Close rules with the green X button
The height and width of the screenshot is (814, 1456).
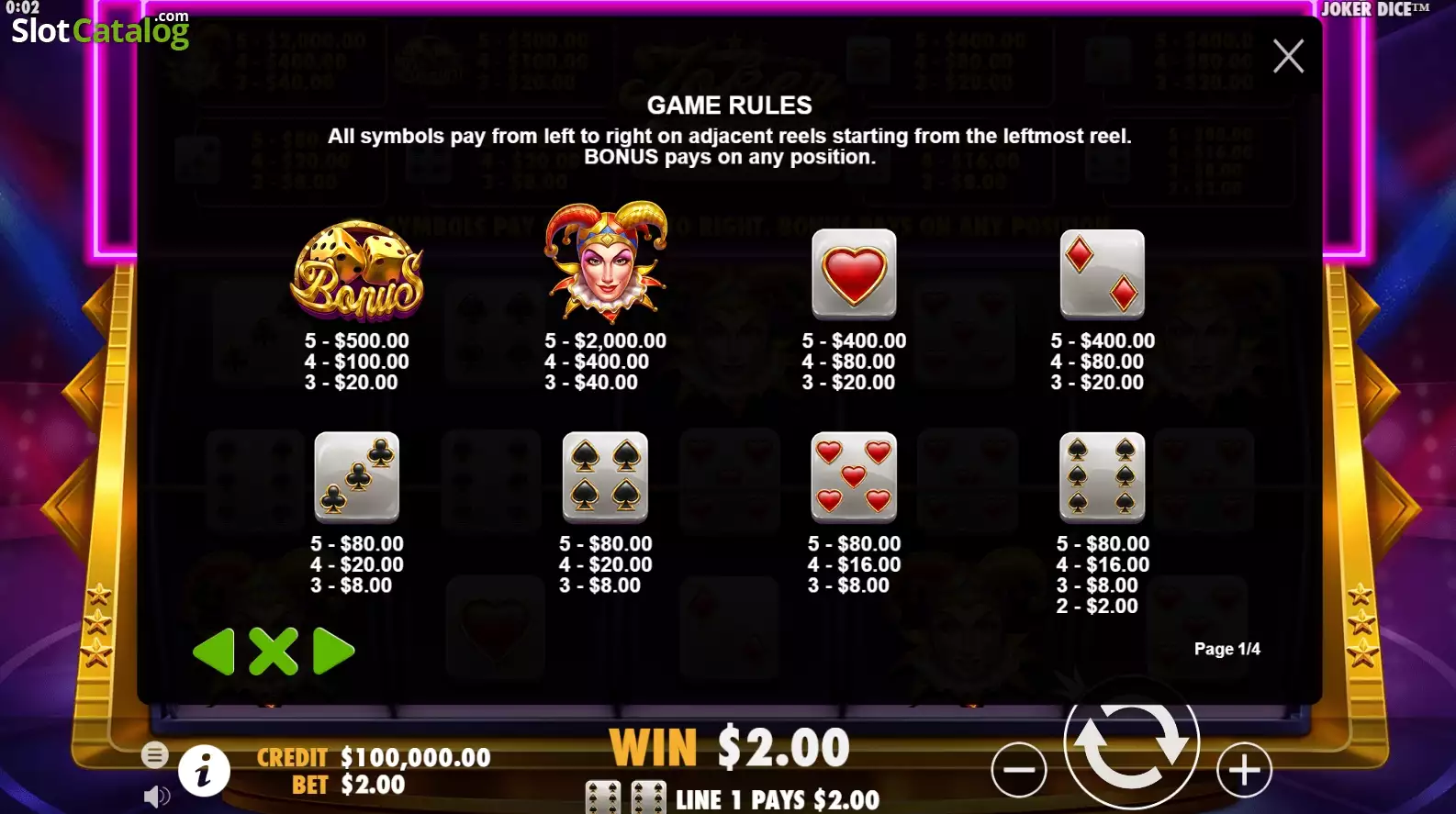point(274,652)
